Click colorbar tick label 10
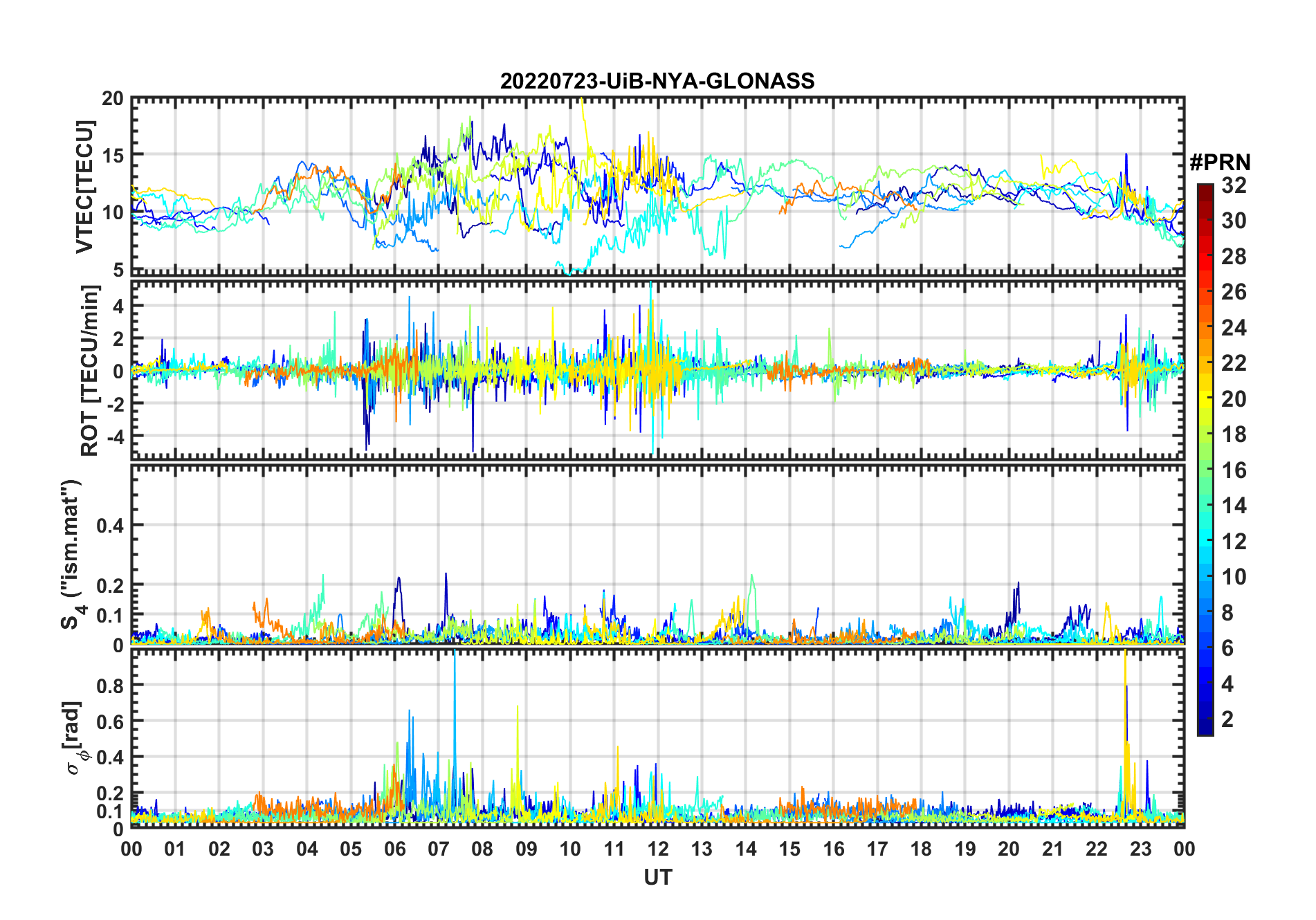This screenshot has width=1316, height=920. point(1234,577)
